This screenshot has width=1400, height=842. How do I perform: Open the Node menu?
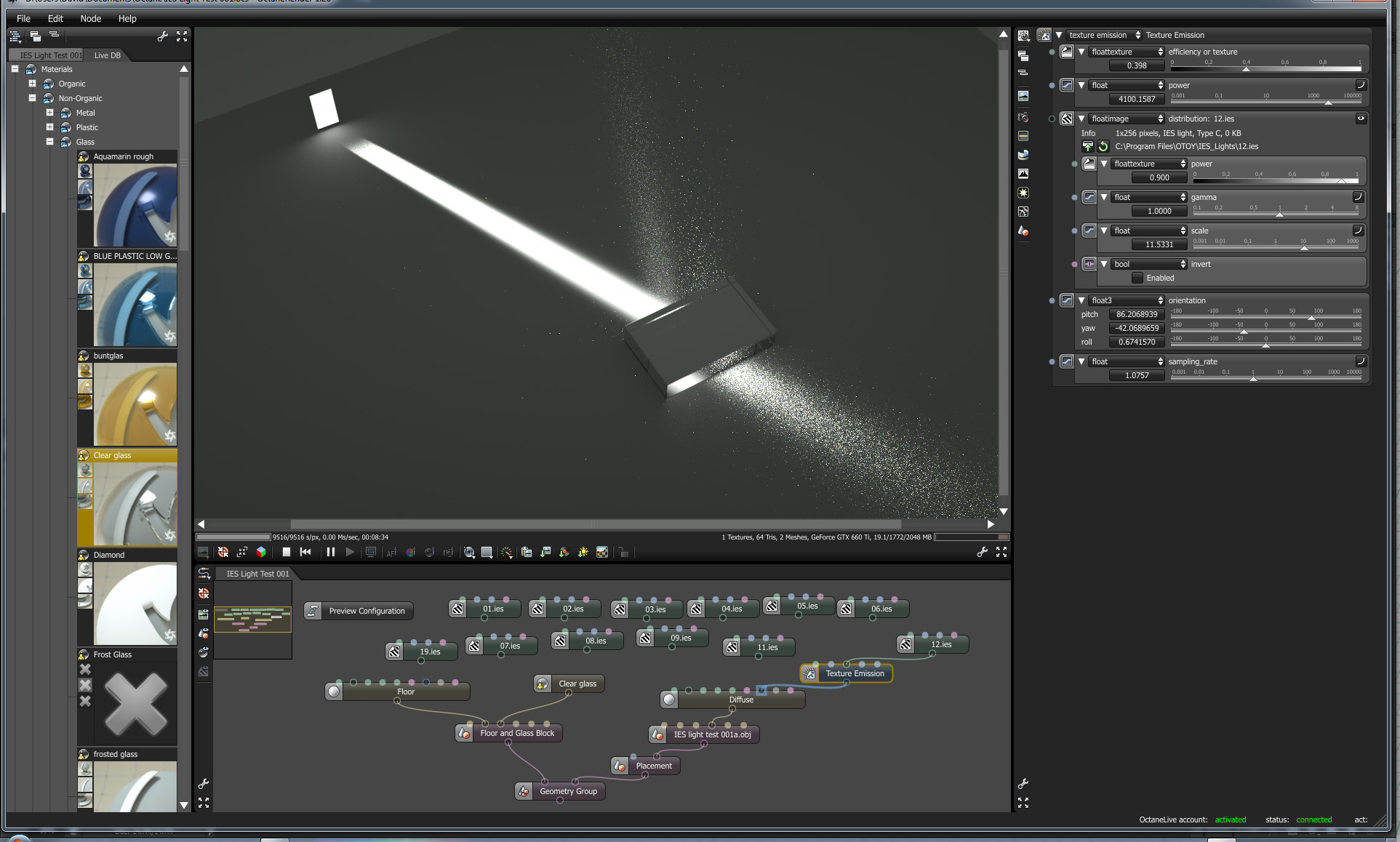point(90,18)
